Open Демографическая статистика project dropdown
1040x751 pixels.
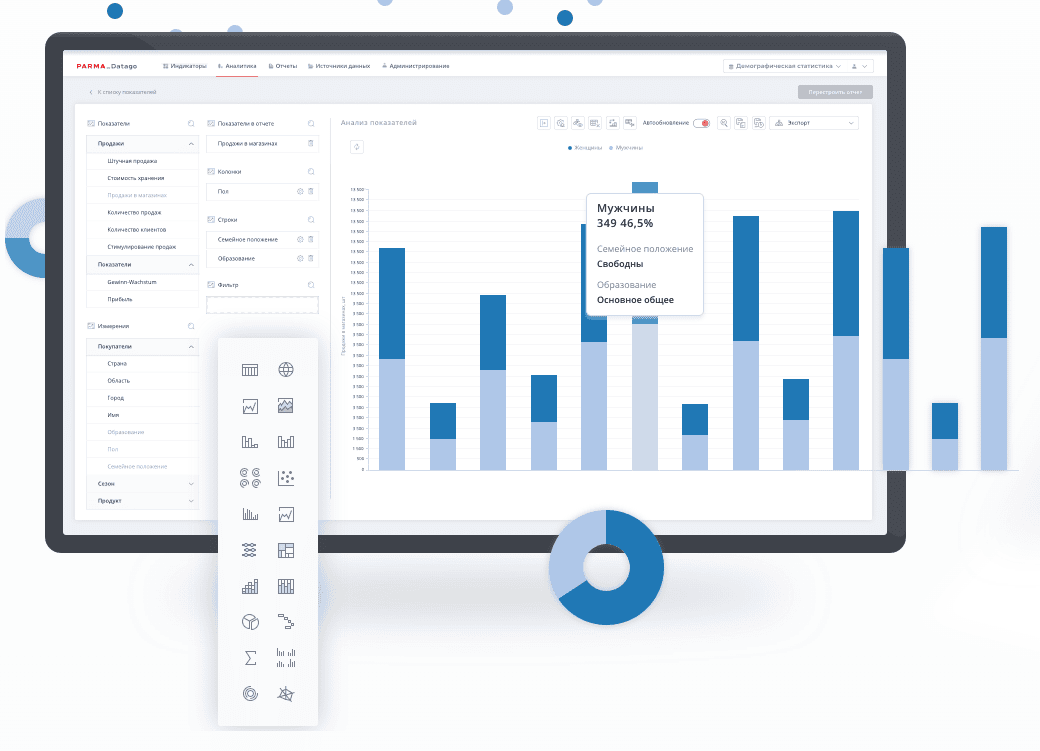783,66
